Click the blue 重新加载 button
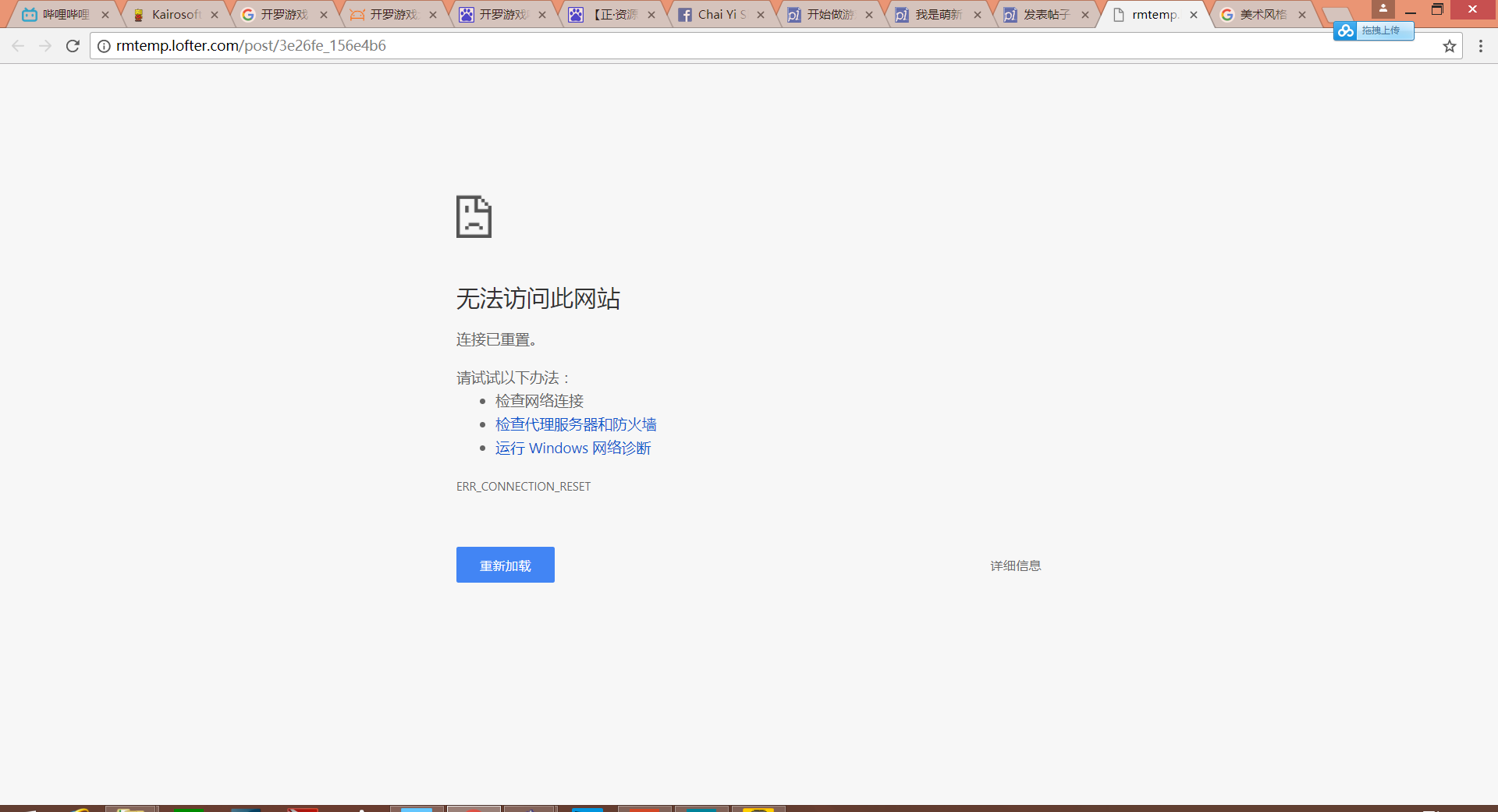This screenshot has width=1498, height=812. (506, 565)
